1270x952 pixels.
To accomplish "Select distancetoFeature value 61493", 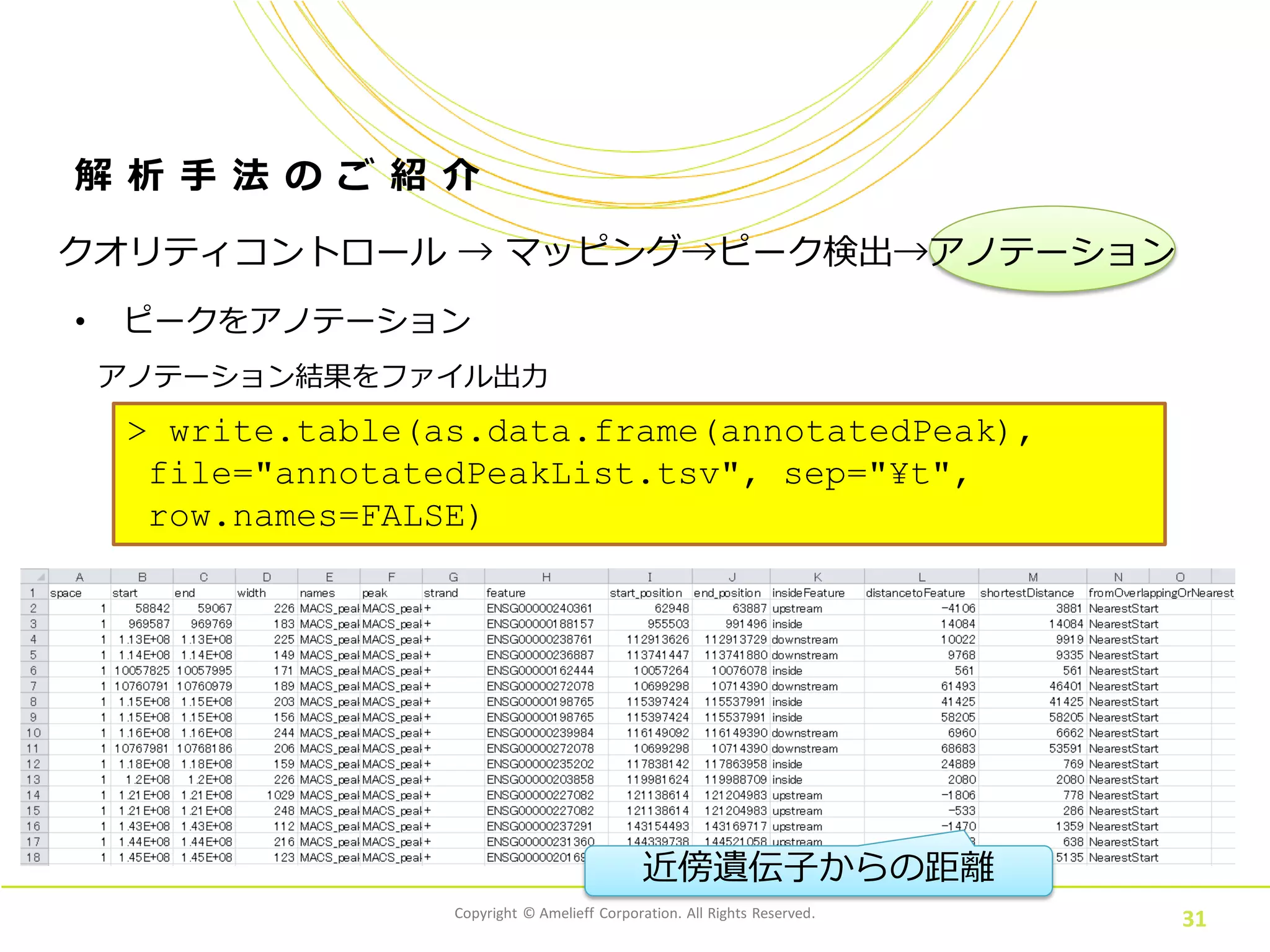I will pos(921,687).
